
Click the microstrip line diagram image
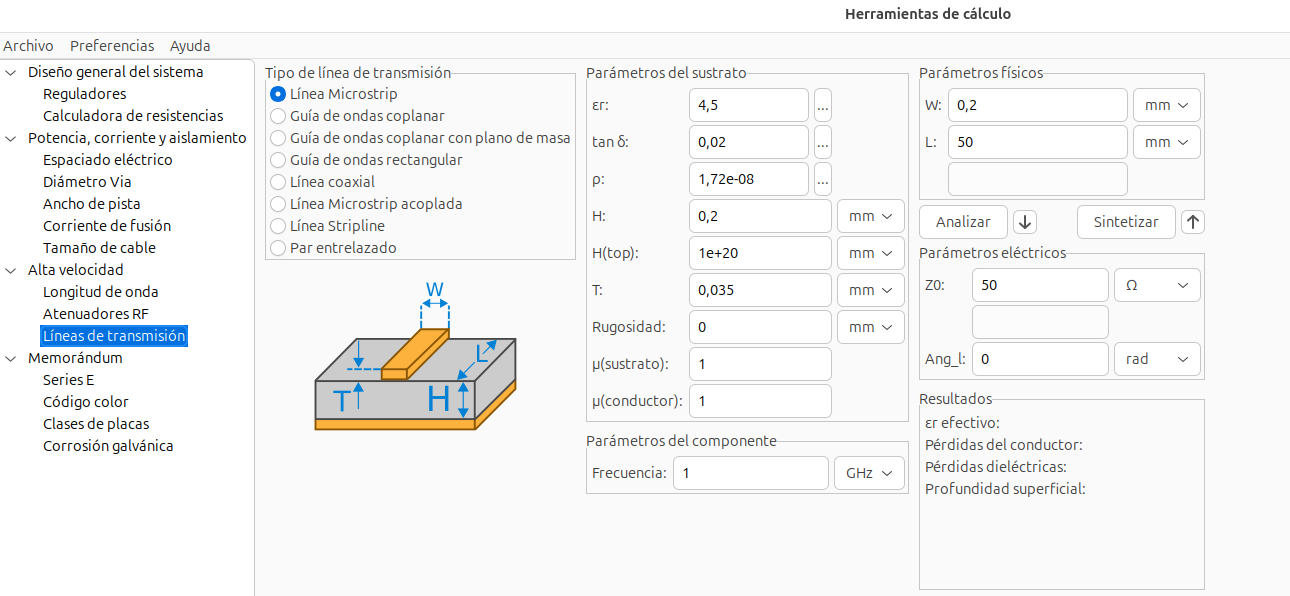tap(415, 360)
